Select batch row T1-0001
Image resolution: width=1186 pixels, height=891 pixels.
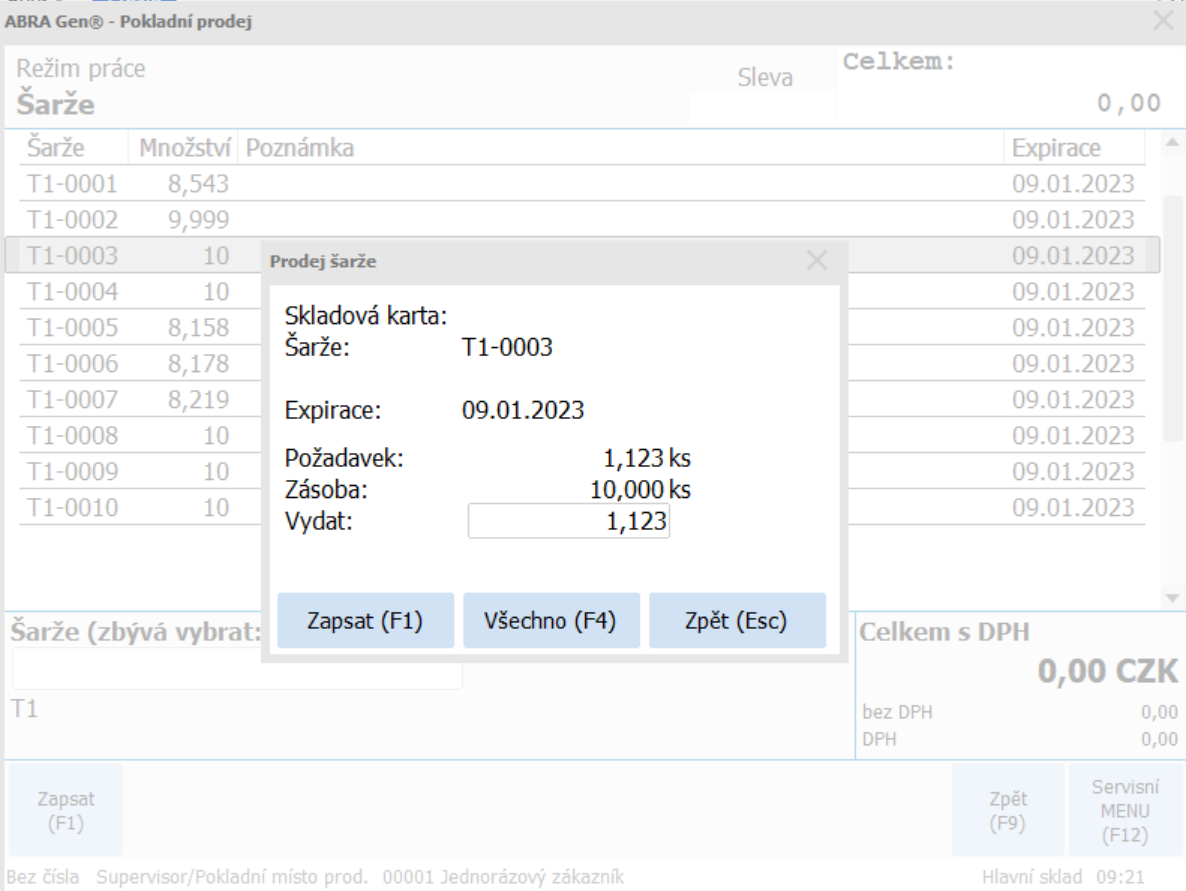point(73,184)
